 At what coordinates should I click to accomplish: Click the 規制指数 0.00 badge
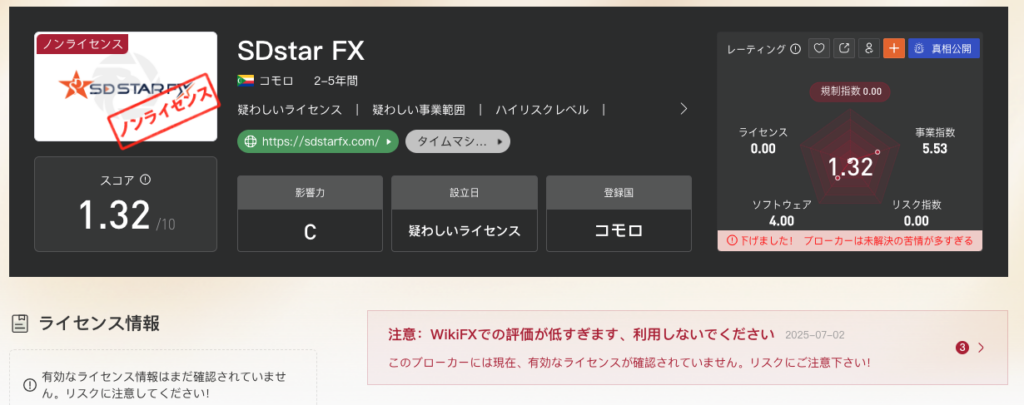(850, 92)
